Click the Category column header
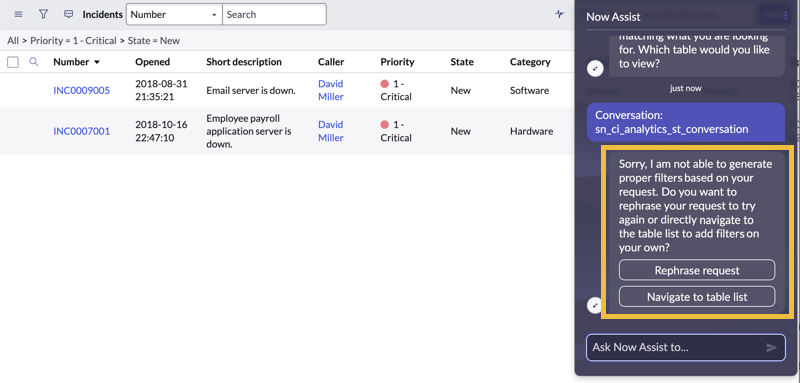The image size is (800, 383). coord(530,62)
